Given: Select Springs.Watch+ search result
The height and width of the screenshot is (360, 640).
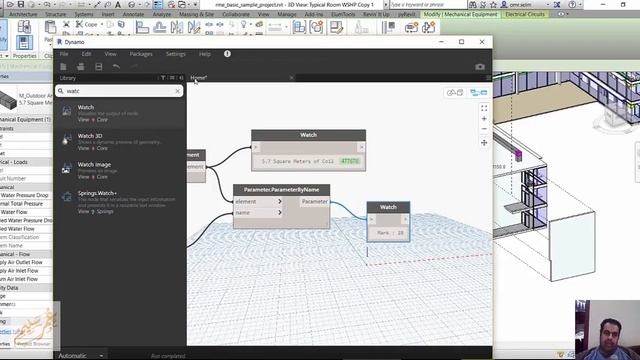Looking at the screenshot, I should click(120, 202).
